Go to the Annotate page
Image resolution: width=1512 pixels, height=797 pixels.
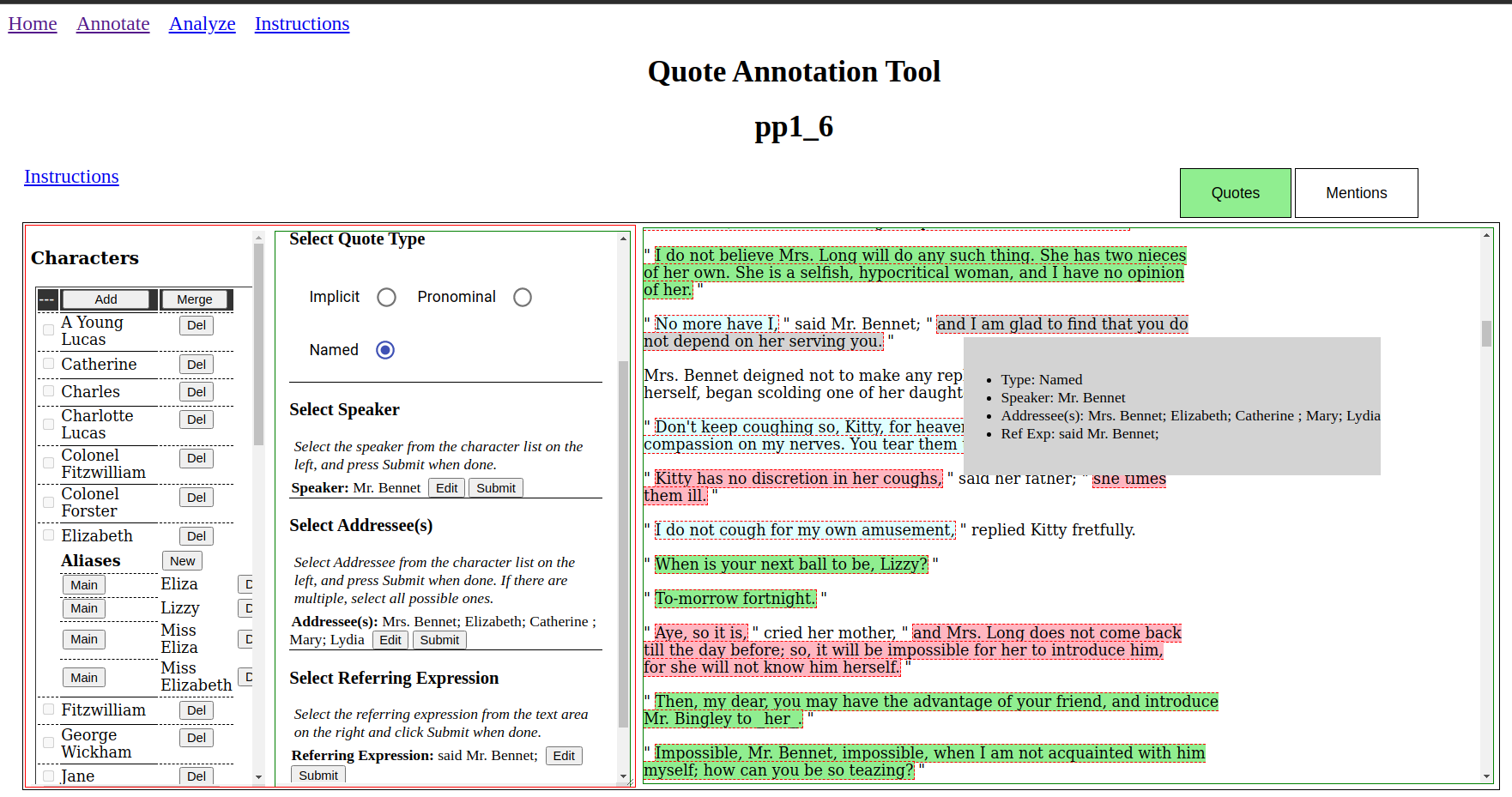tap(113, 24)
